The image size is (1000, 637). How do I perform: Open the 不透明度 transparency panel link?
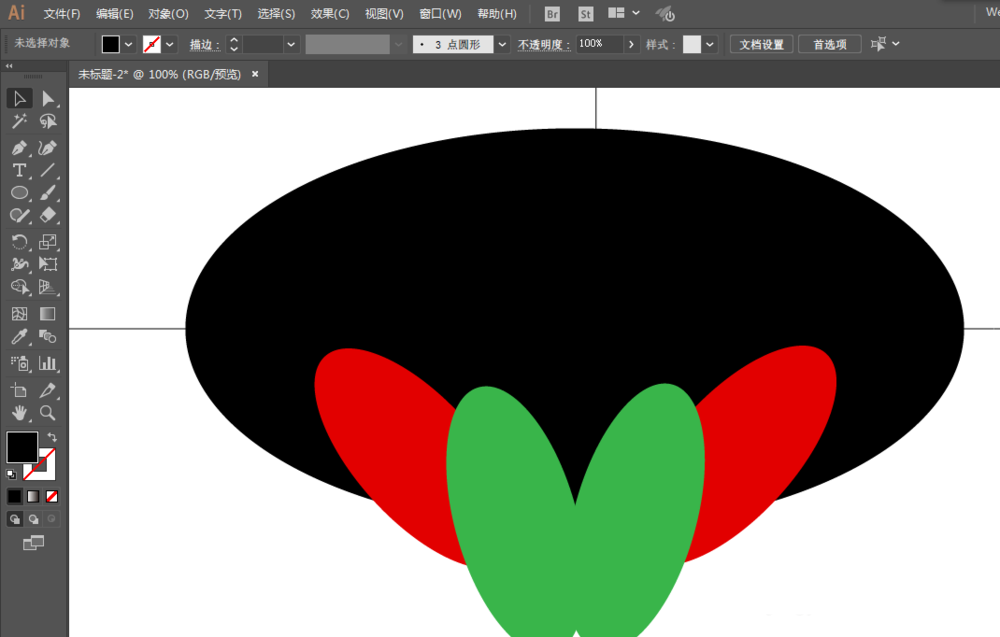pos(544,45)
